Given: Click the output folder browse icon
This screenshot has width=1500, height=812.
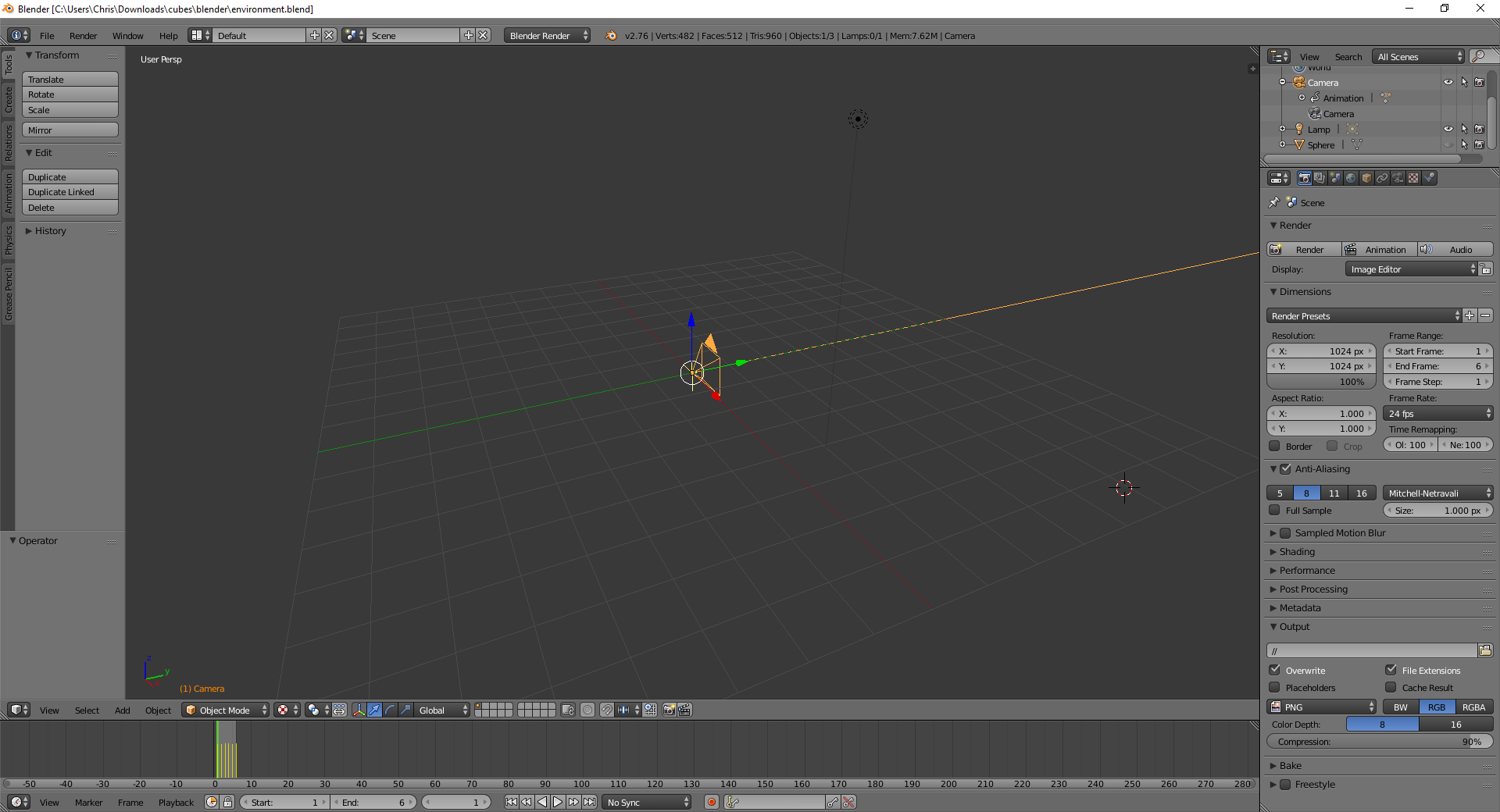Looking at the screenshot, I should click(x=1485, y=650).
